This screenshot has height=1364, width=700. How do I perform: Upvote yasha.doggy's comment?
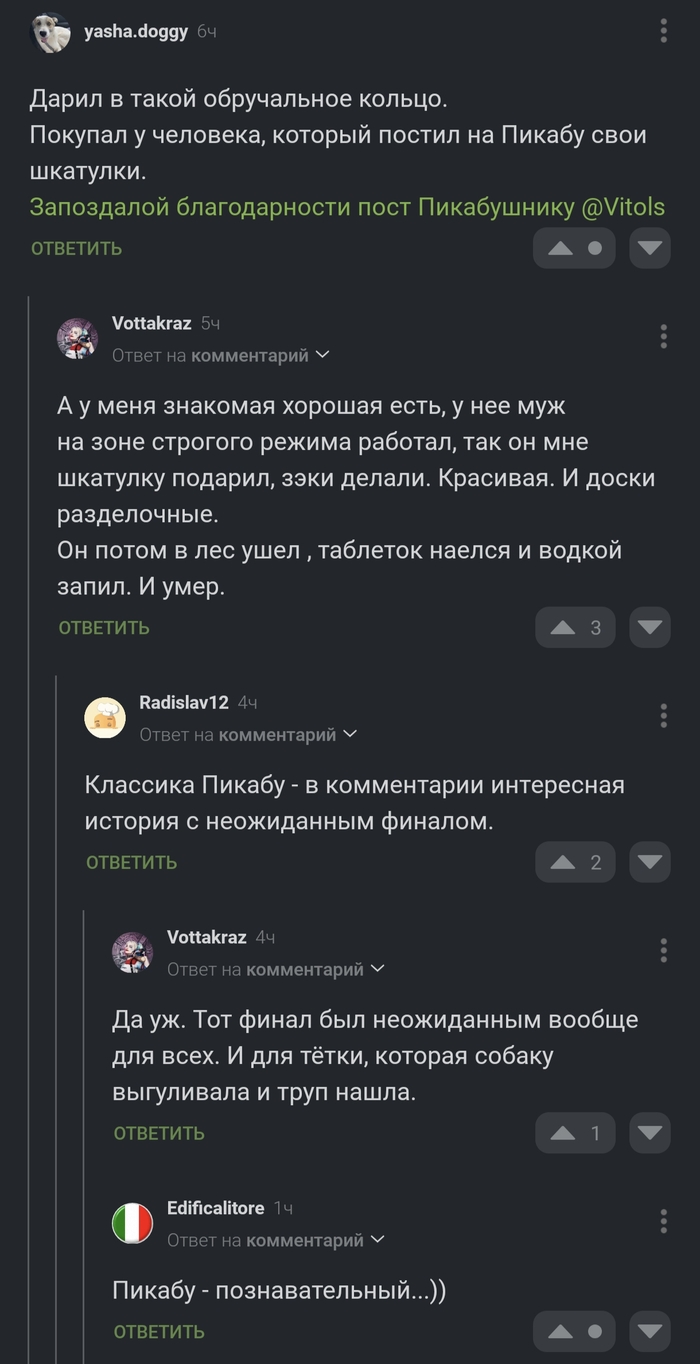point(562,248)
